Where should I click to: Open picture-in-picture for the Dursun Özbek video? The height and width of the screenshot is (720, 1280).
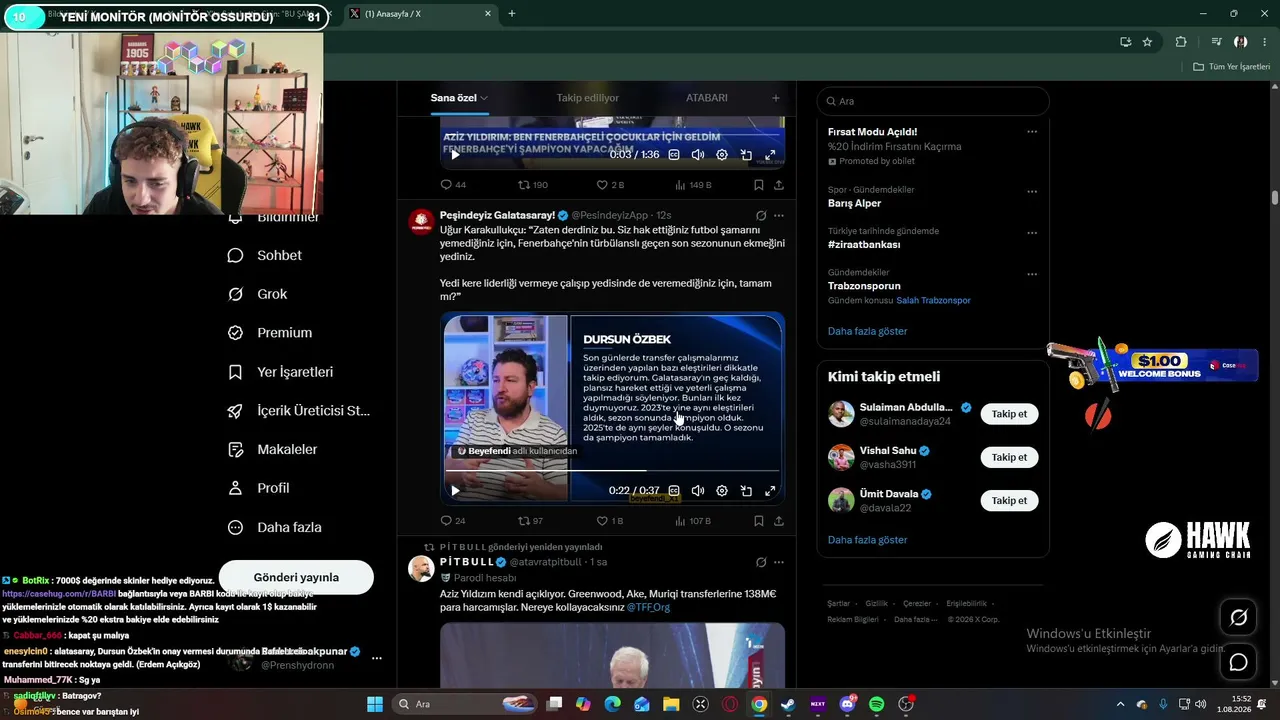[746, 491]
